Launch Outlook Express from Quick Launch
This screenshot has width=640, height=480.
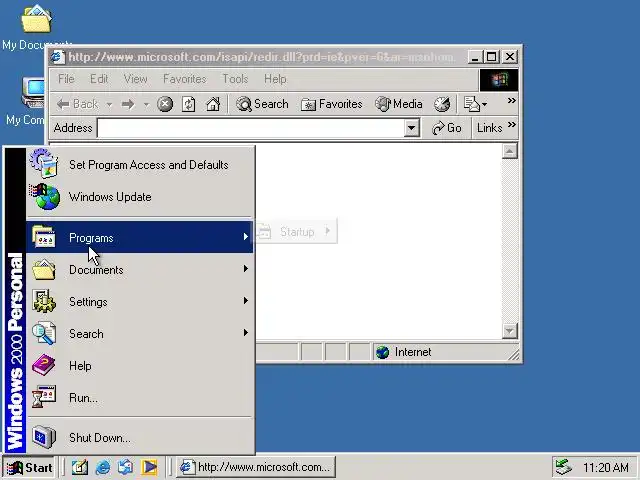[x=125, y=467]
